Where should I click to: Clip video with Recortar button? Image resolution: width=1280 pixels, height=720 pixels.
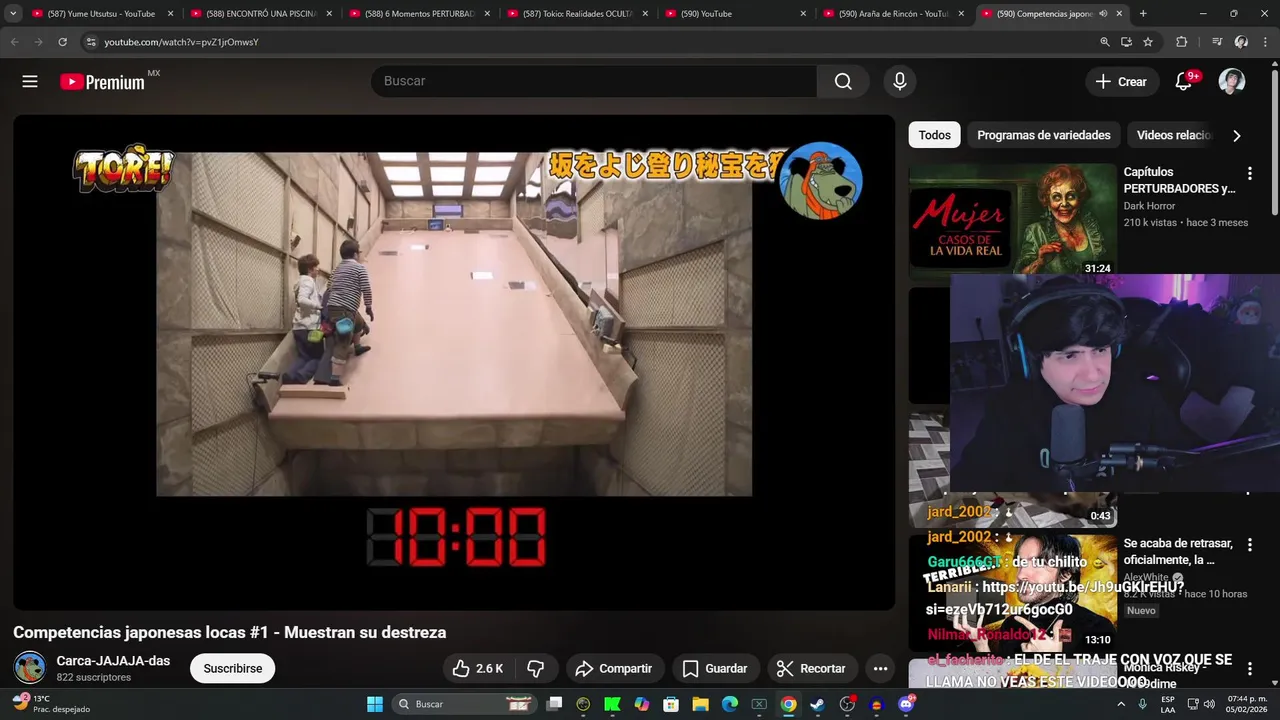[x=812, y=668]
